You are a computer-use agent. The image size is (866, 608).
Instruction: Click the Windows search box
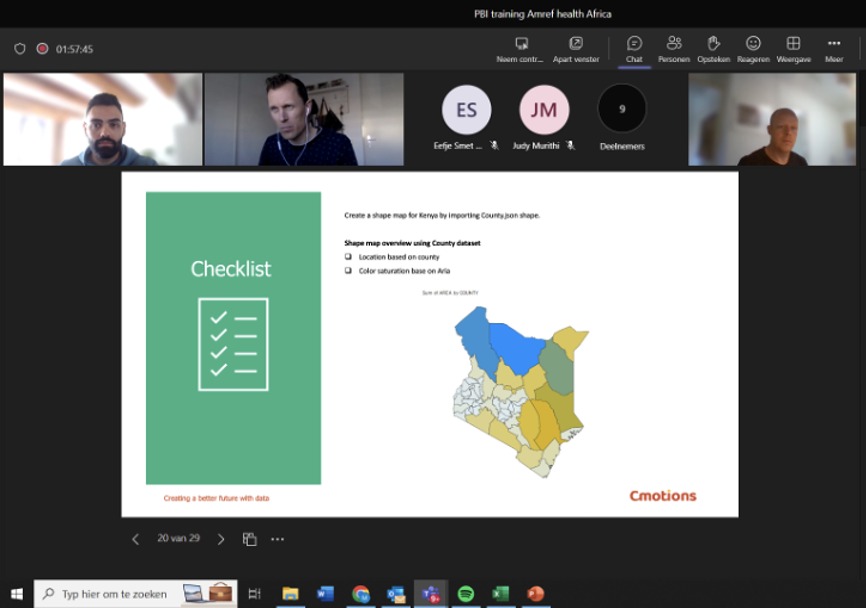(x=120, y=594)
